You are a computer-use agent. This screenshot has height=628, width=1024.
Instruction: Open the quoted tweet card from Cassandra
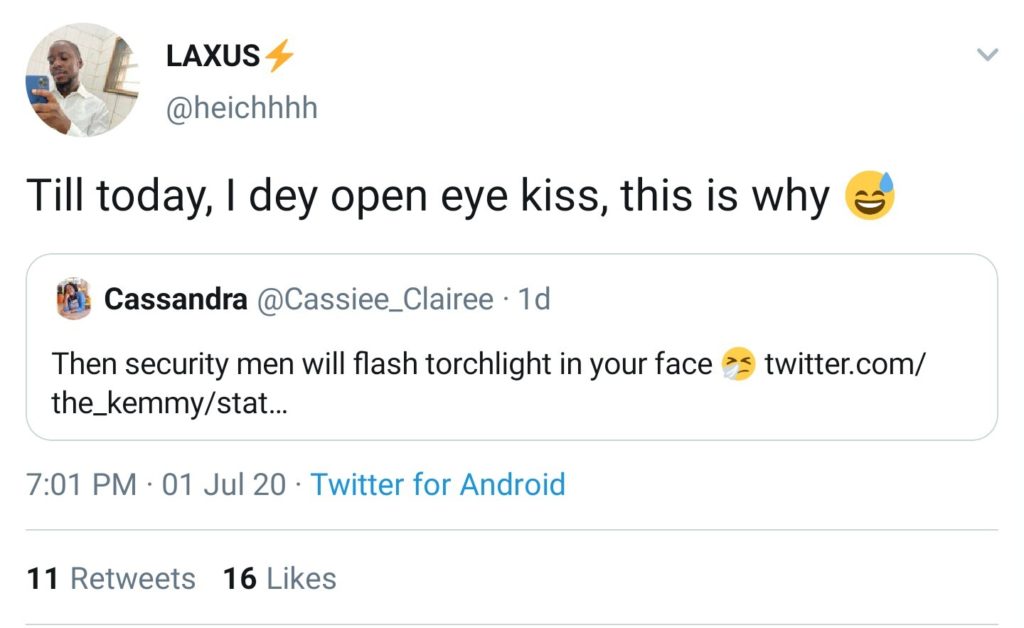(x=600, y=410)
